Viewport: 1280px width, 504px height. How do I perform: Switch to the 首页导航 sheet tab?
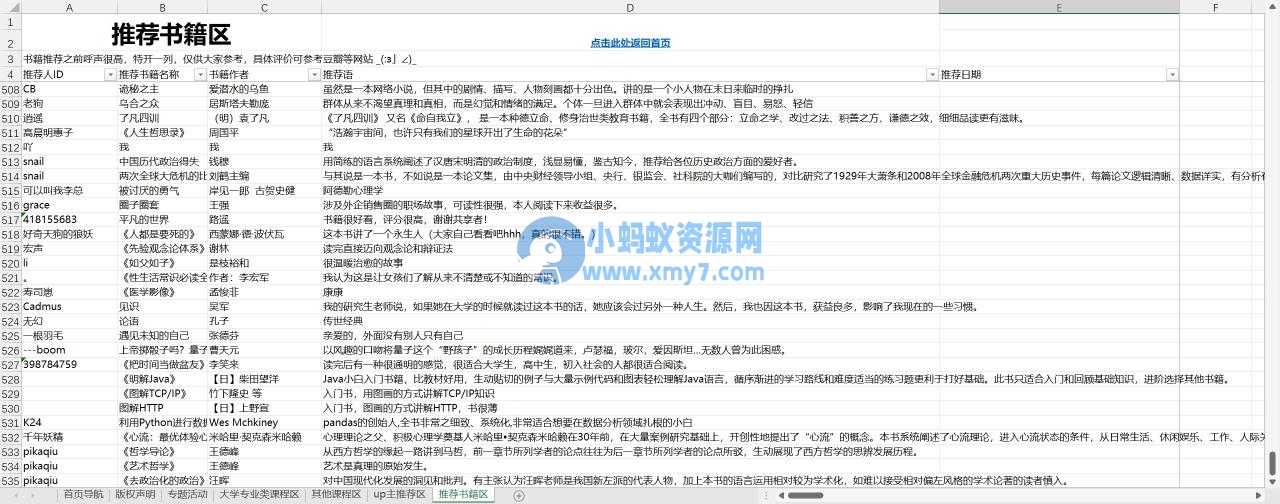point(83,495)
